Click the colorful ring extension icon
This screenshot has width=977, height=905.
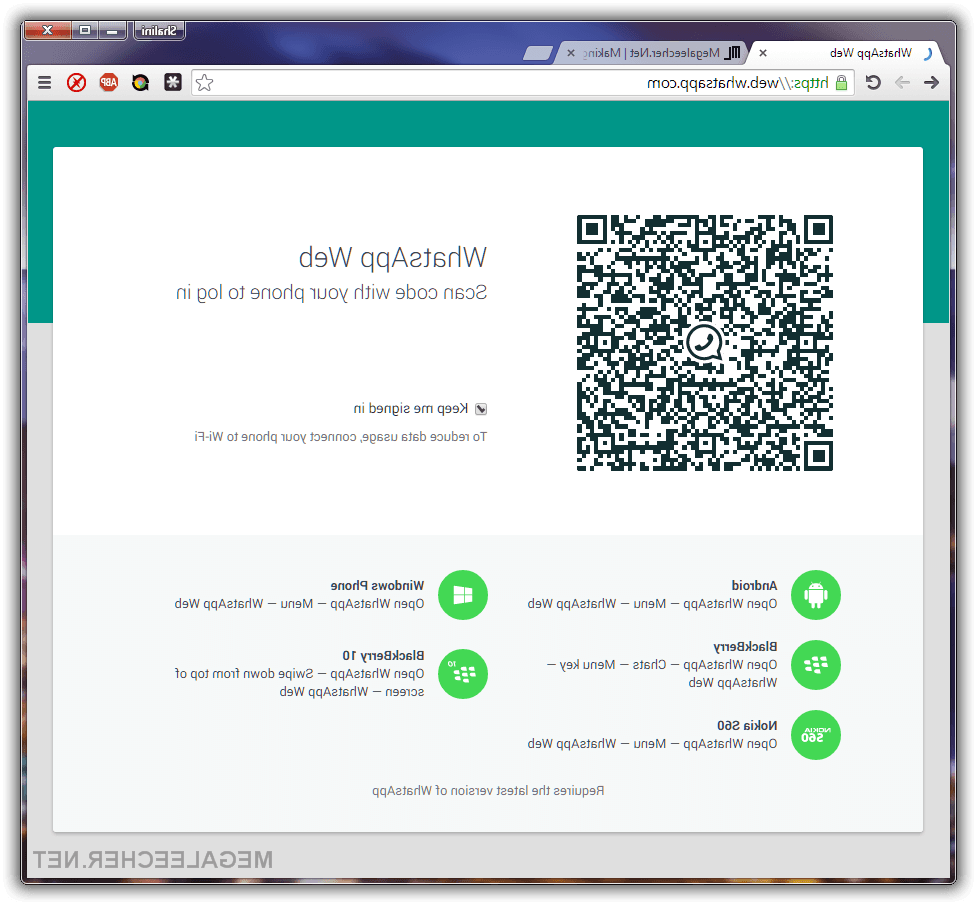point(141,82)
